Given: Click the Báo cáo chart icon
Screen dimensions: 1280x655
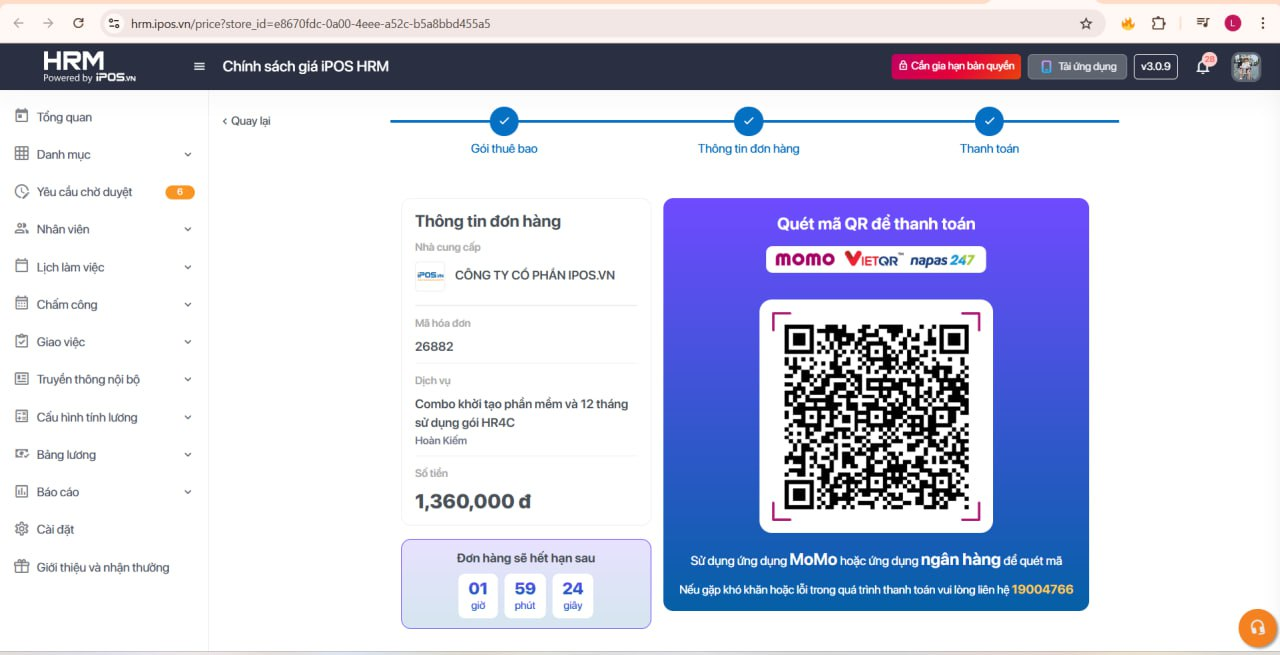Looking at the screenshot, I should coord(22,492).
